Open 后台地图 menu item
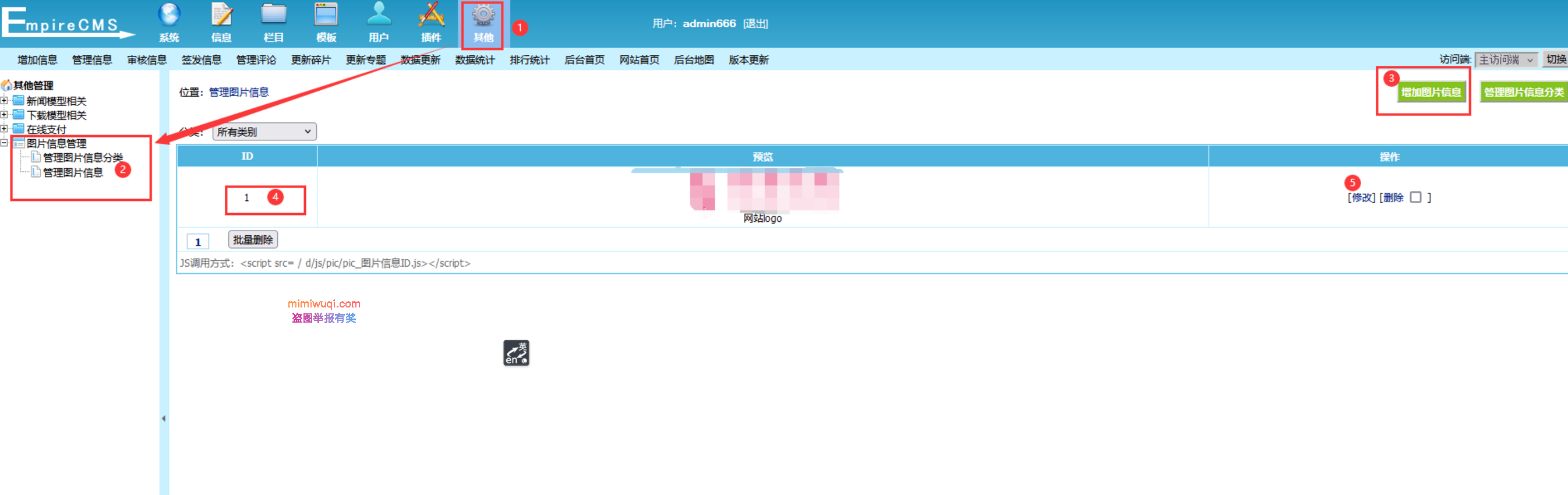This screenshot has height=495, width=1568. pyautogui.click(x=694, y=59)
